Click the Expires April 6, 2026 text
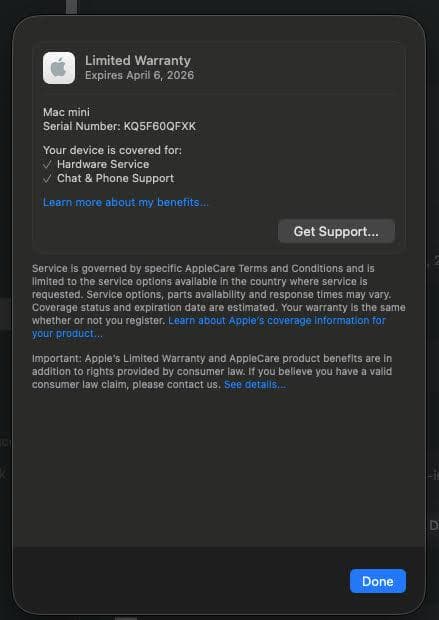 coord(140,75)
